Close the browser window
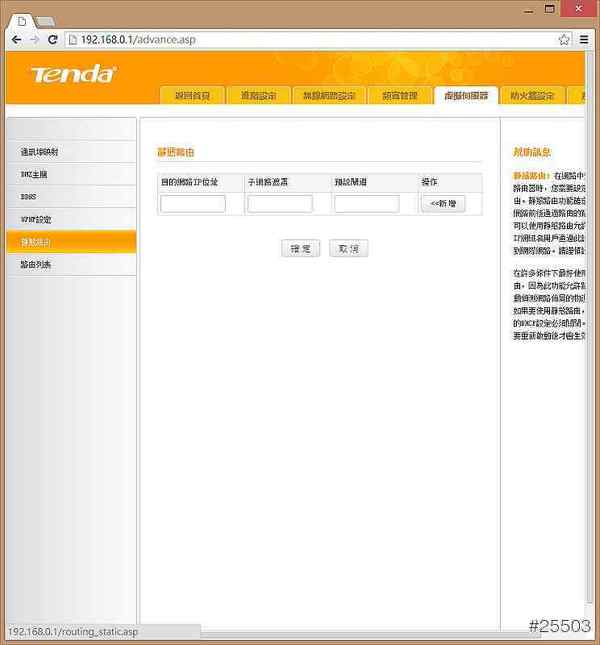The width and height of the screenshot is (600, 645). click(x=578, y=9)
